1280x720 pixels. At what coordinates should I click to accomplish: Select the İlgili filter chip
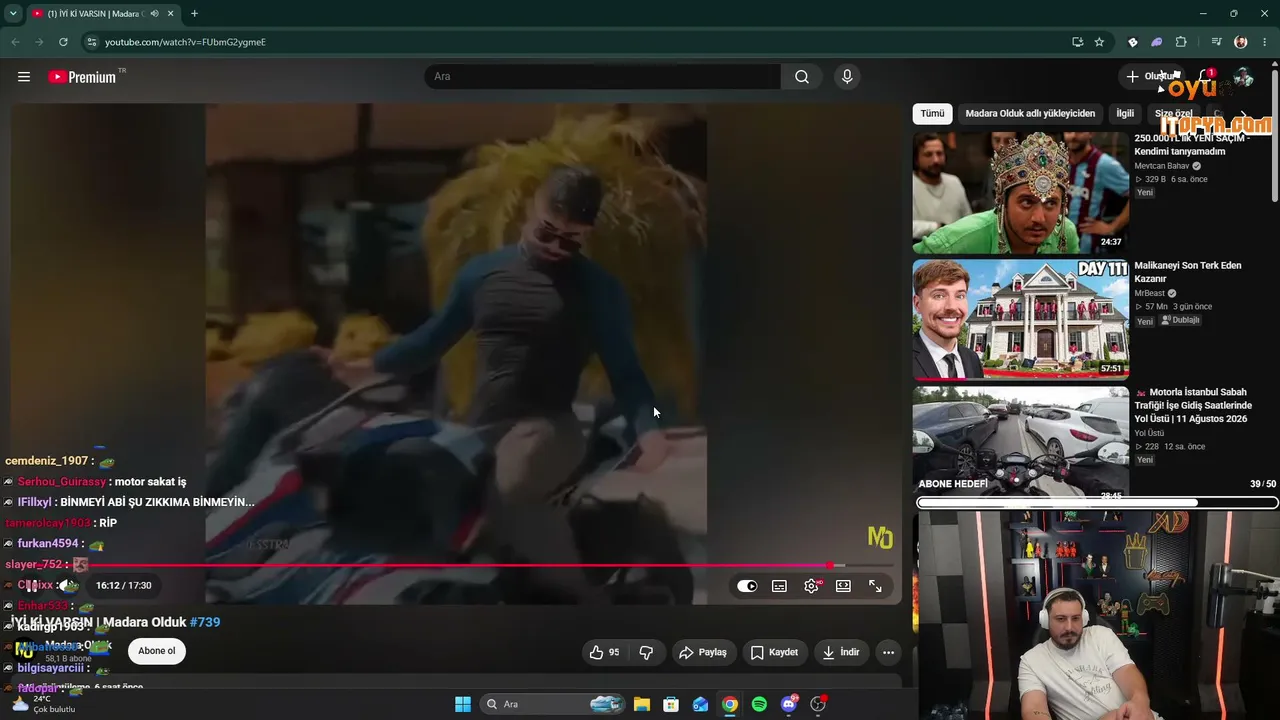click(1125, 114)
